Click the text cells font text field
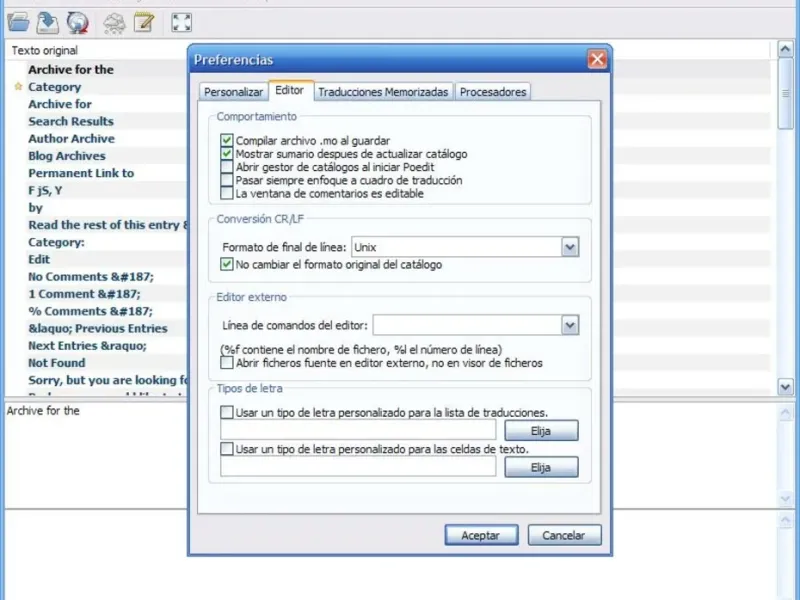The width and height of the screenshot is (800, 600). pos(358,467)
